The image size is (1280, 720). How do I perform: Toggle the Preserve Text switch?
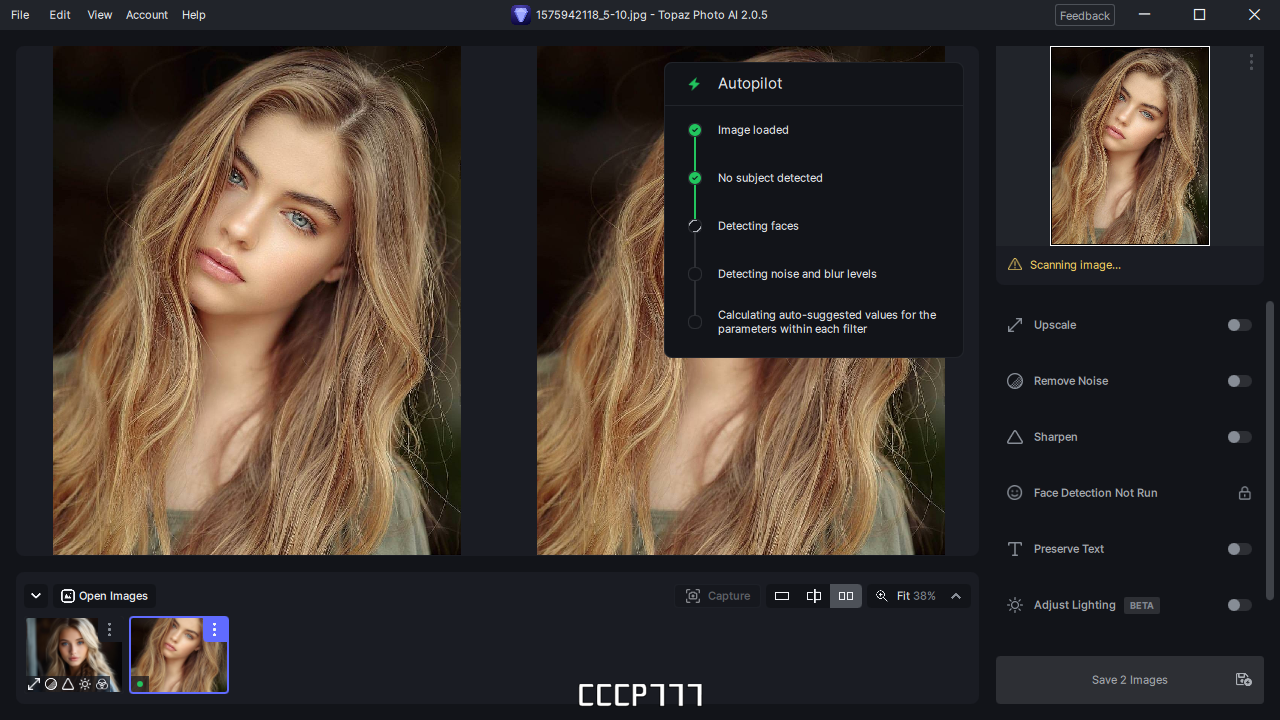[x=1239, y=549]
